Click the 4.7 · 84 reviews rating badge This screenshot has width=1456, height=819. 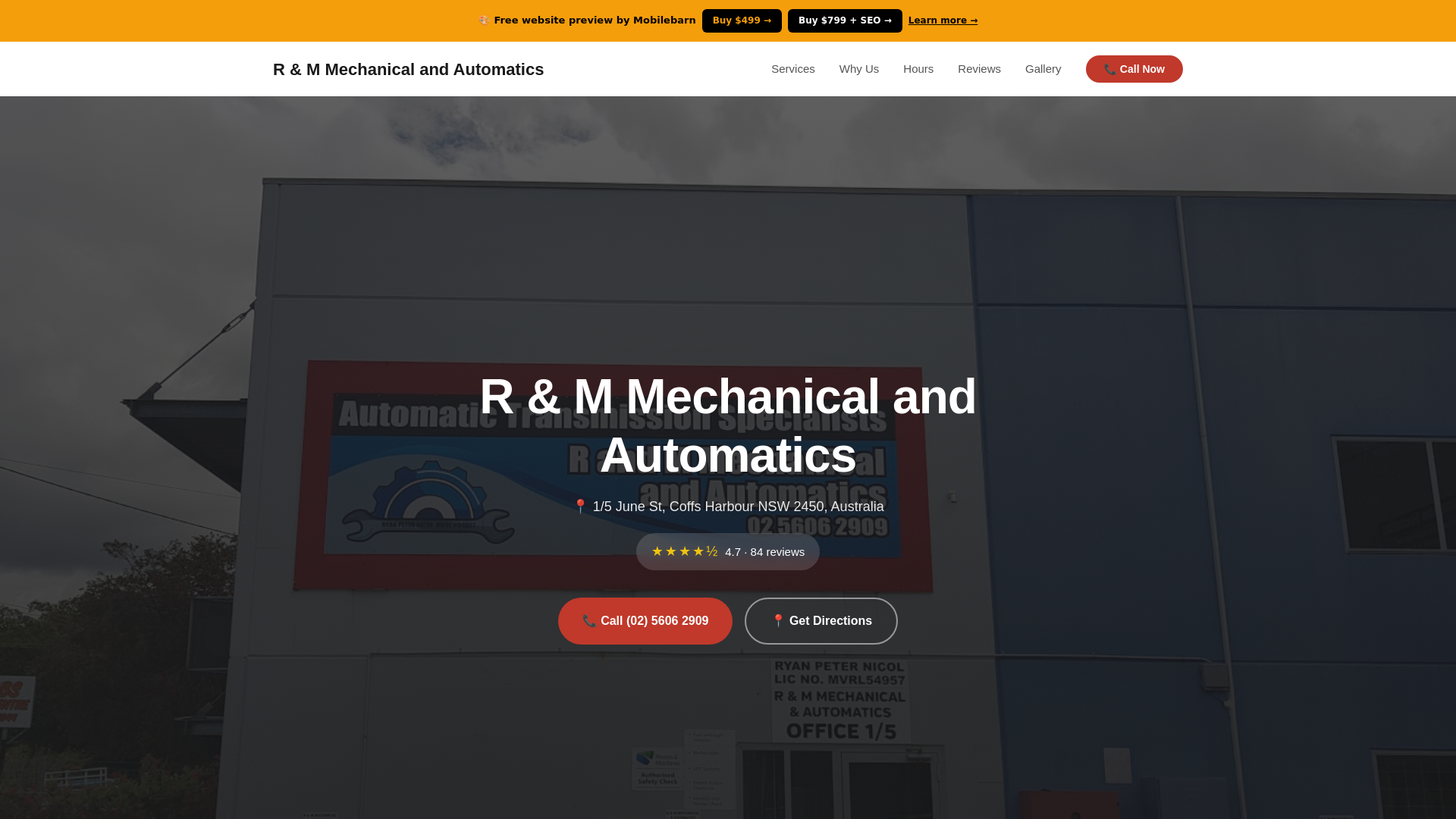tap(727, 552)
